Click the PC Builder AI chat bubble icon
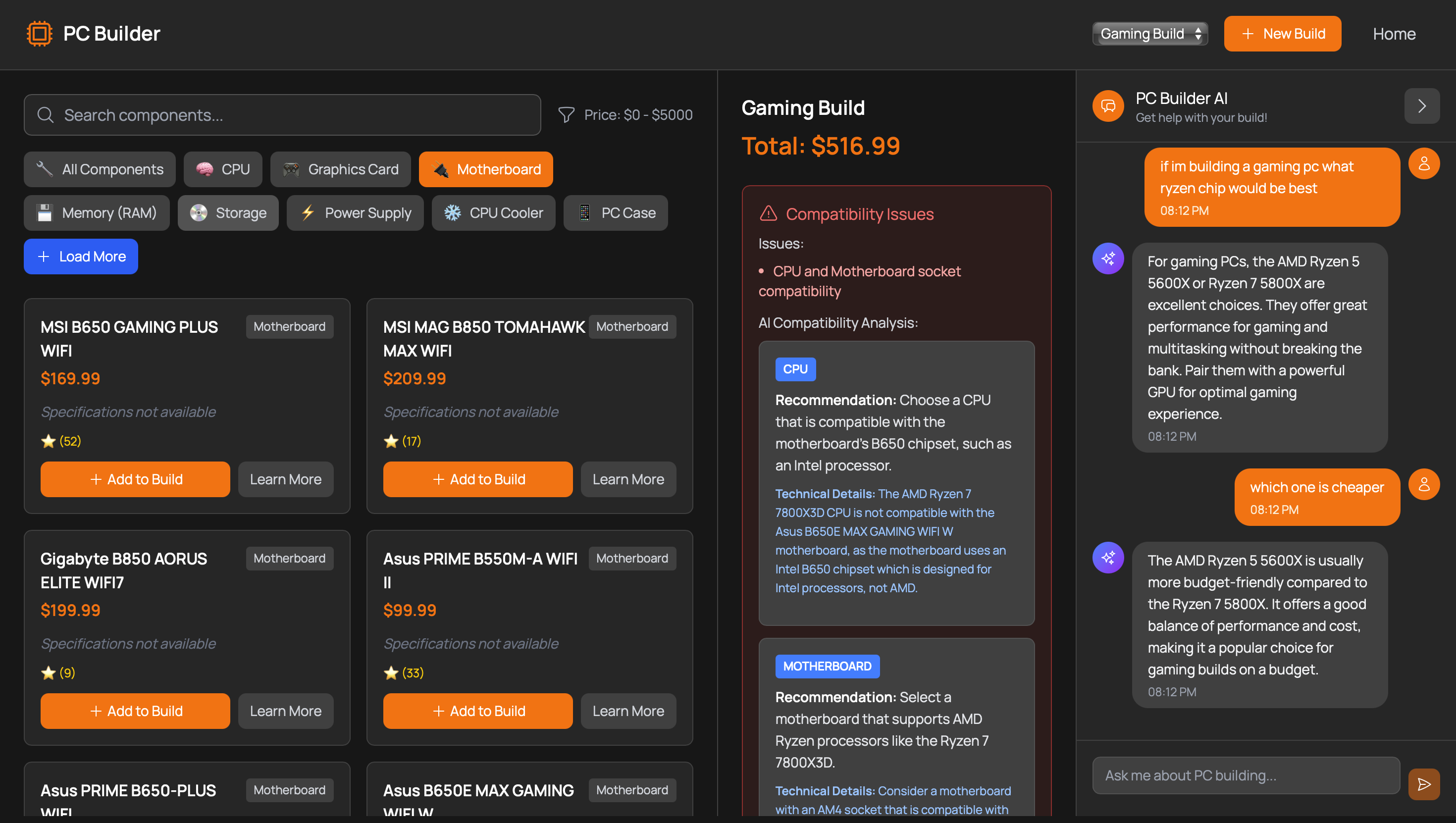This screenshot has height=823, width=1456. coord(1108,105)
